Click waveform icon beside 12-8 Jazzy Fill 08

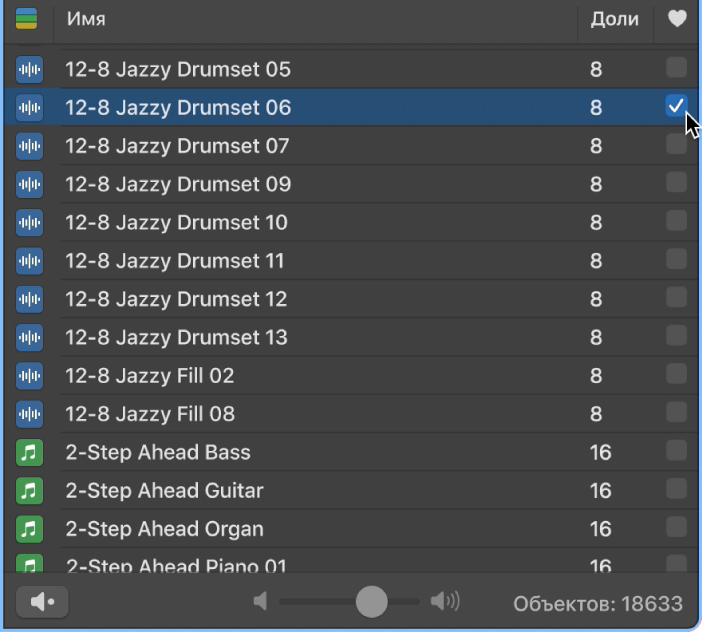30,415
